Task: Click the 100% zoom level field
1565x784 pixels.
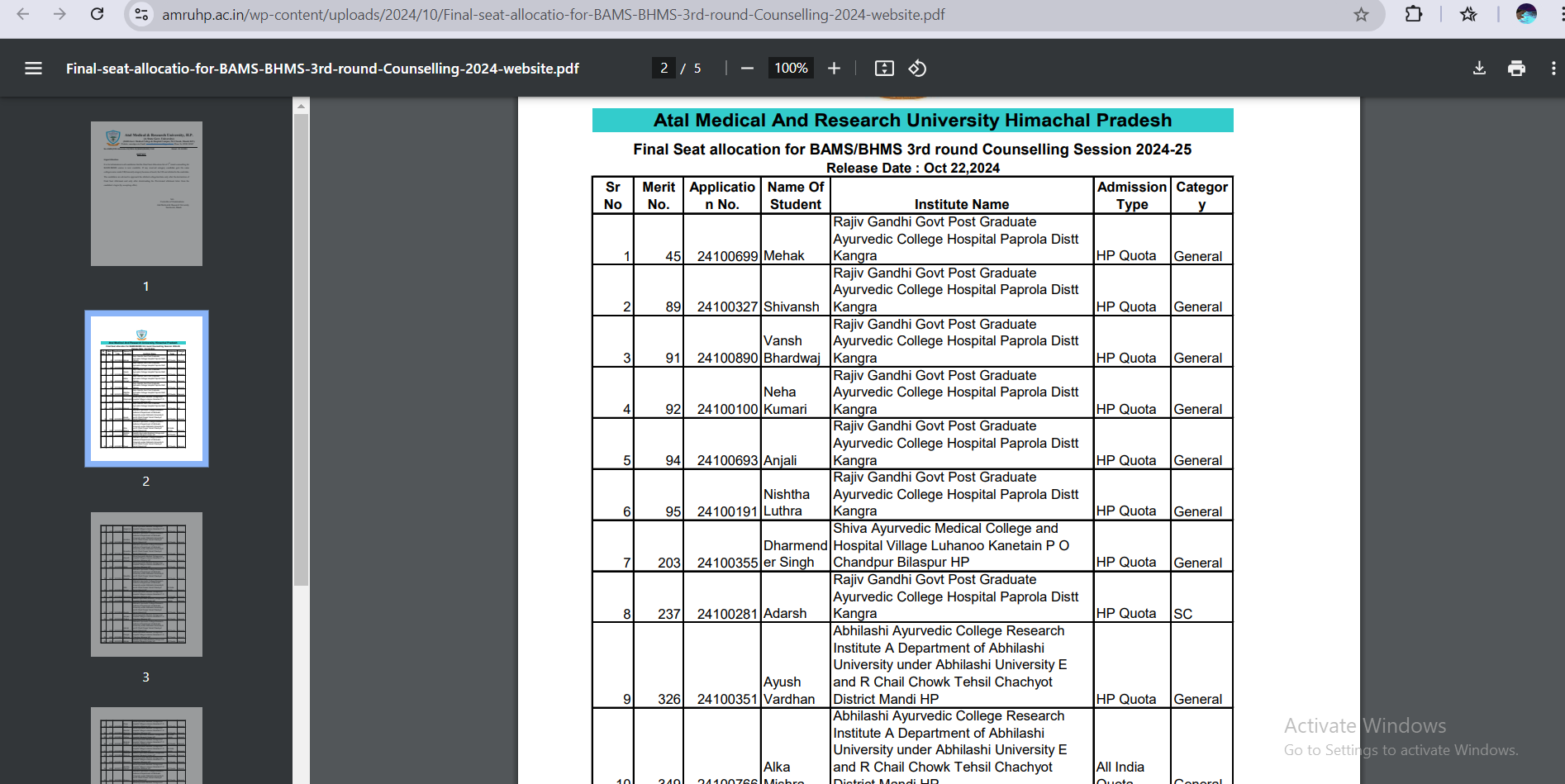Action: coord(791,69)
